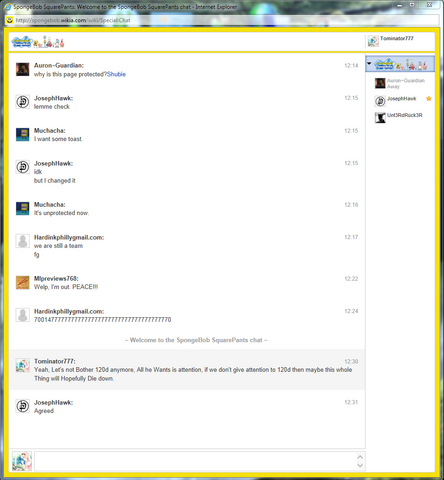444x480 pixels.
Task: Click the SpongeBob wiki logo in header
Action: click(x=38, y=42)
